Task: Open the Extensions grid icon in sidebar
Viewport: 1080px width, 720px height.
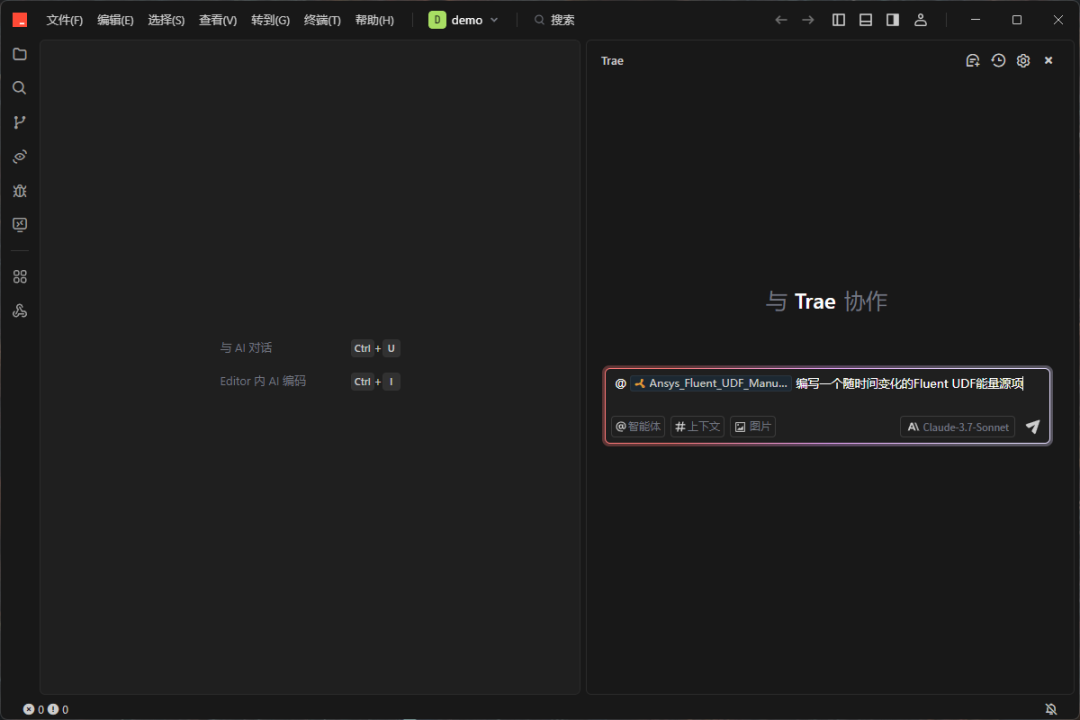Action: [x=19, y=277]
